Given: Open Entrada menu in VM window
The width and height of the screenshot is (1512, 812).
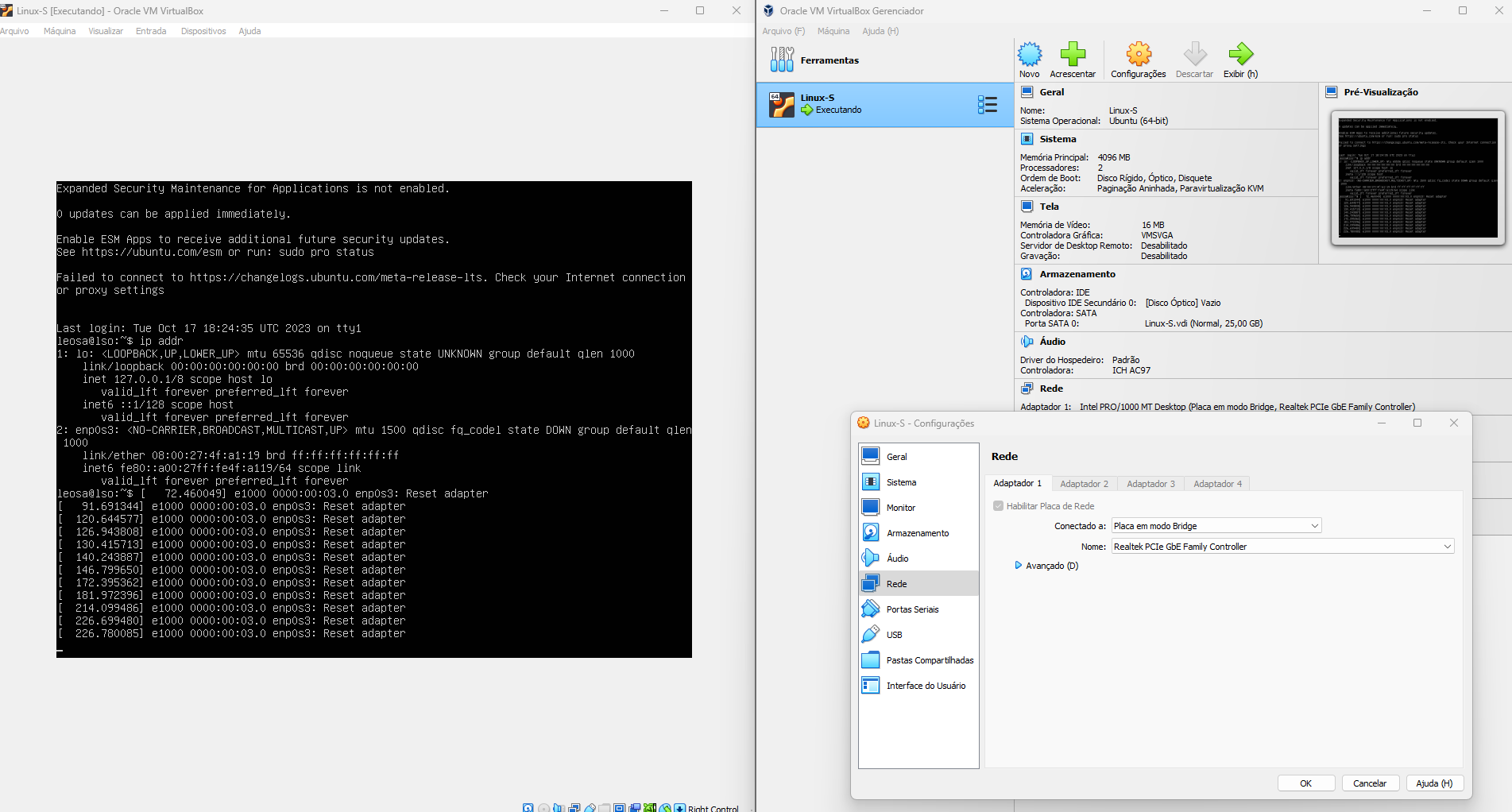Looking at the screenshot, I should point(151,31).
